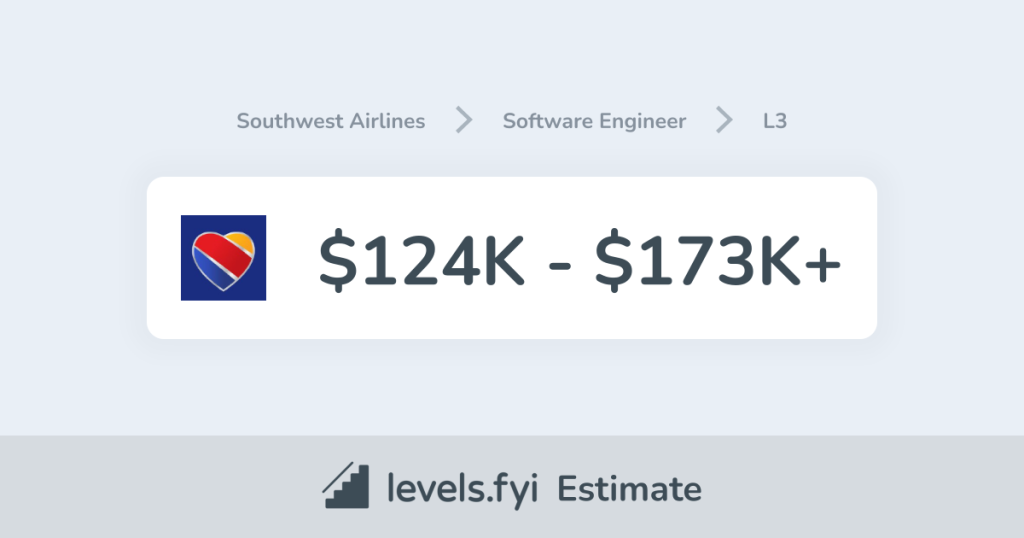Viewport: 1024px width, 538px height.
Task: Pick the dark blue logo tile background
Action: 190,288
